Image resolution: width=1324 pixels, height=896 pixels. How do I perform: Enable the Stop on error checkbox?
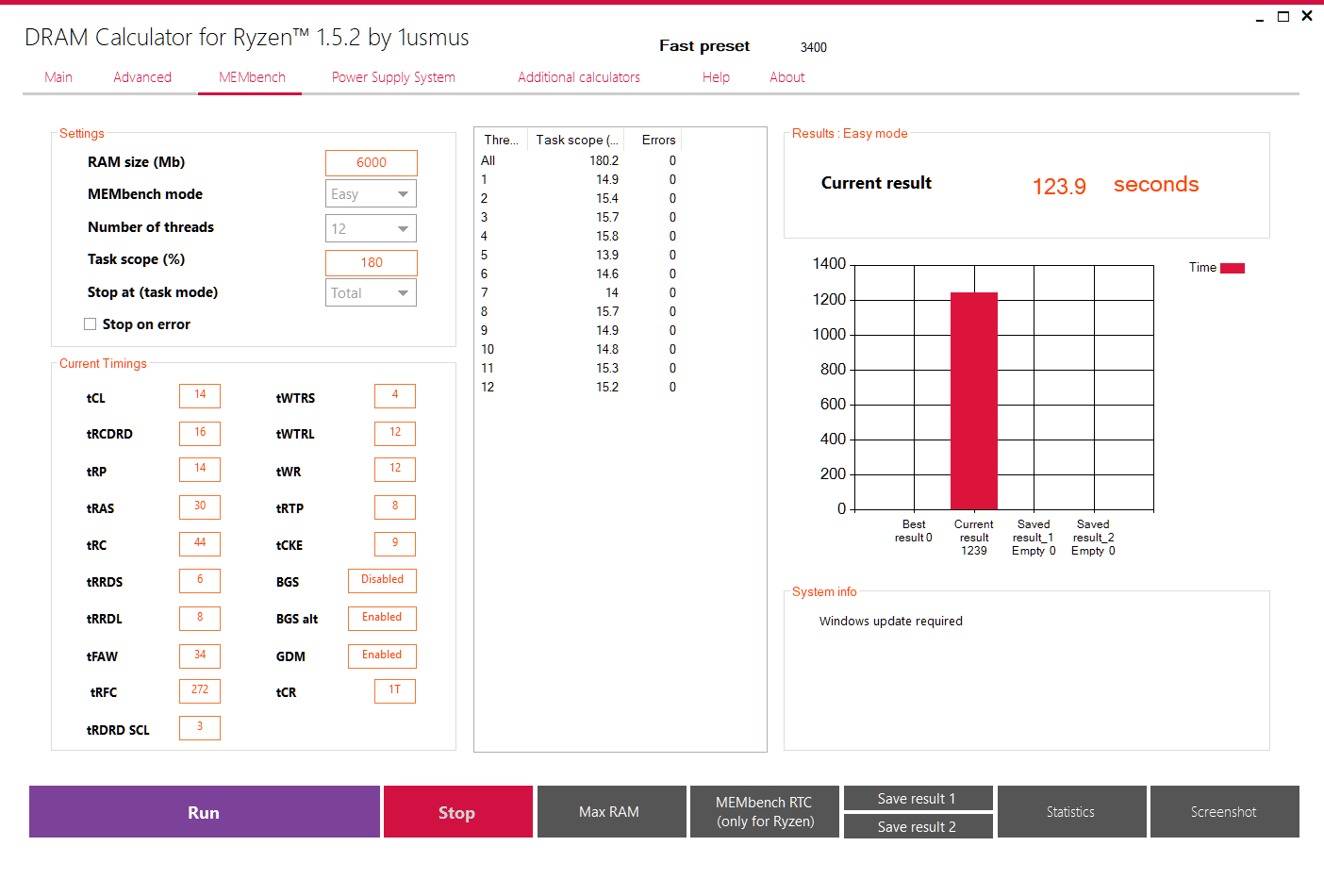(x=91, y=324)
